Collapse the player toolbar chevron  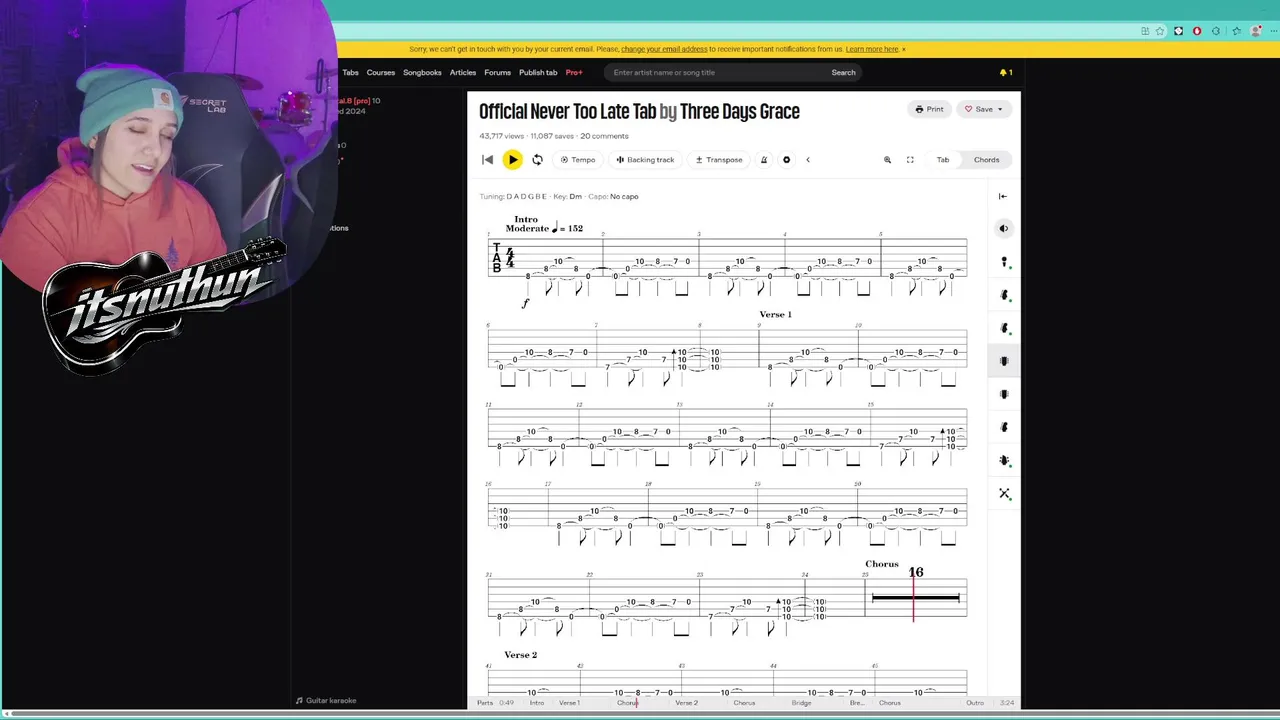tap(808, 160)
